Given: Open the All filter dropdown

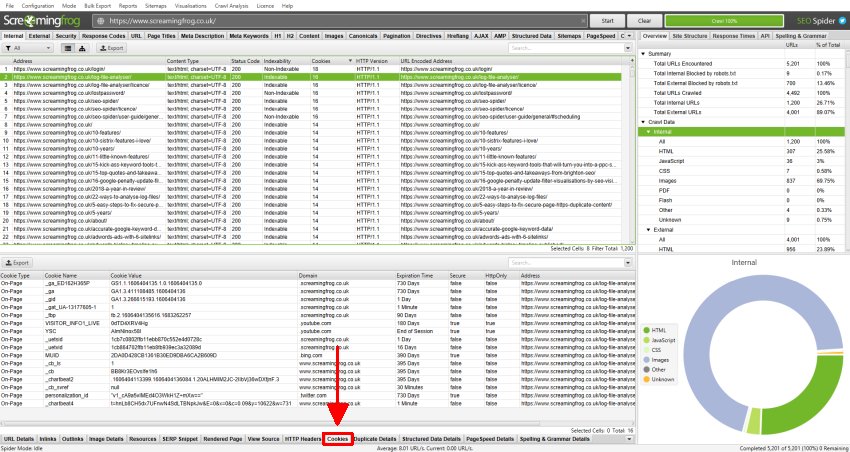Looking at the screenshot, I should [28, 48].
